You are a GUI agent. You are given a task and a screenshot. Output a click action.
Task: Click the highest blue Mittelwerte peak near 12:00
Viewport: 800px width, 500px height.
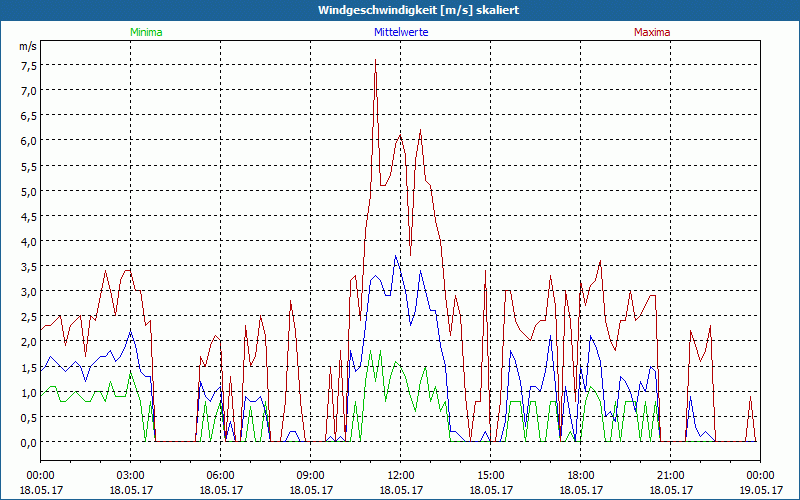click(x=395, y=256)
